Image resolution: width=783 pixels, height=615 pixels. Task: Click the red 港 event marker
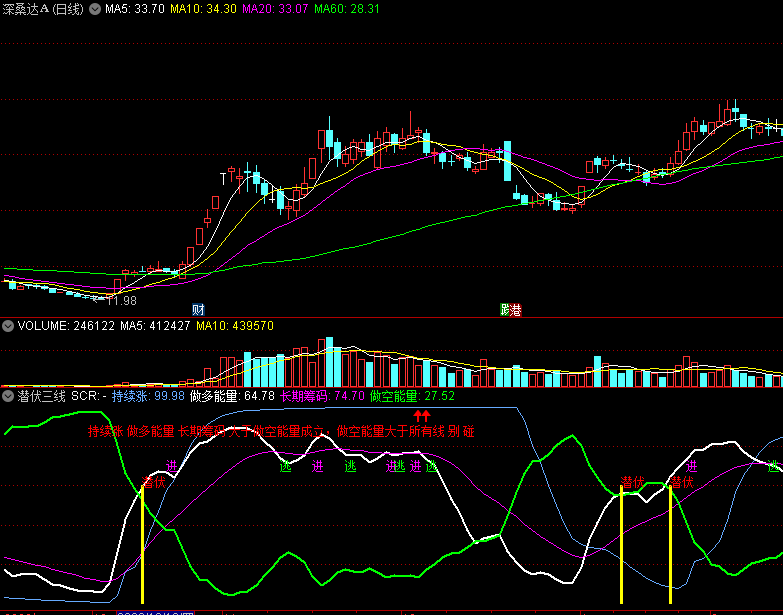pyautogui.click(x=516, y=310)
